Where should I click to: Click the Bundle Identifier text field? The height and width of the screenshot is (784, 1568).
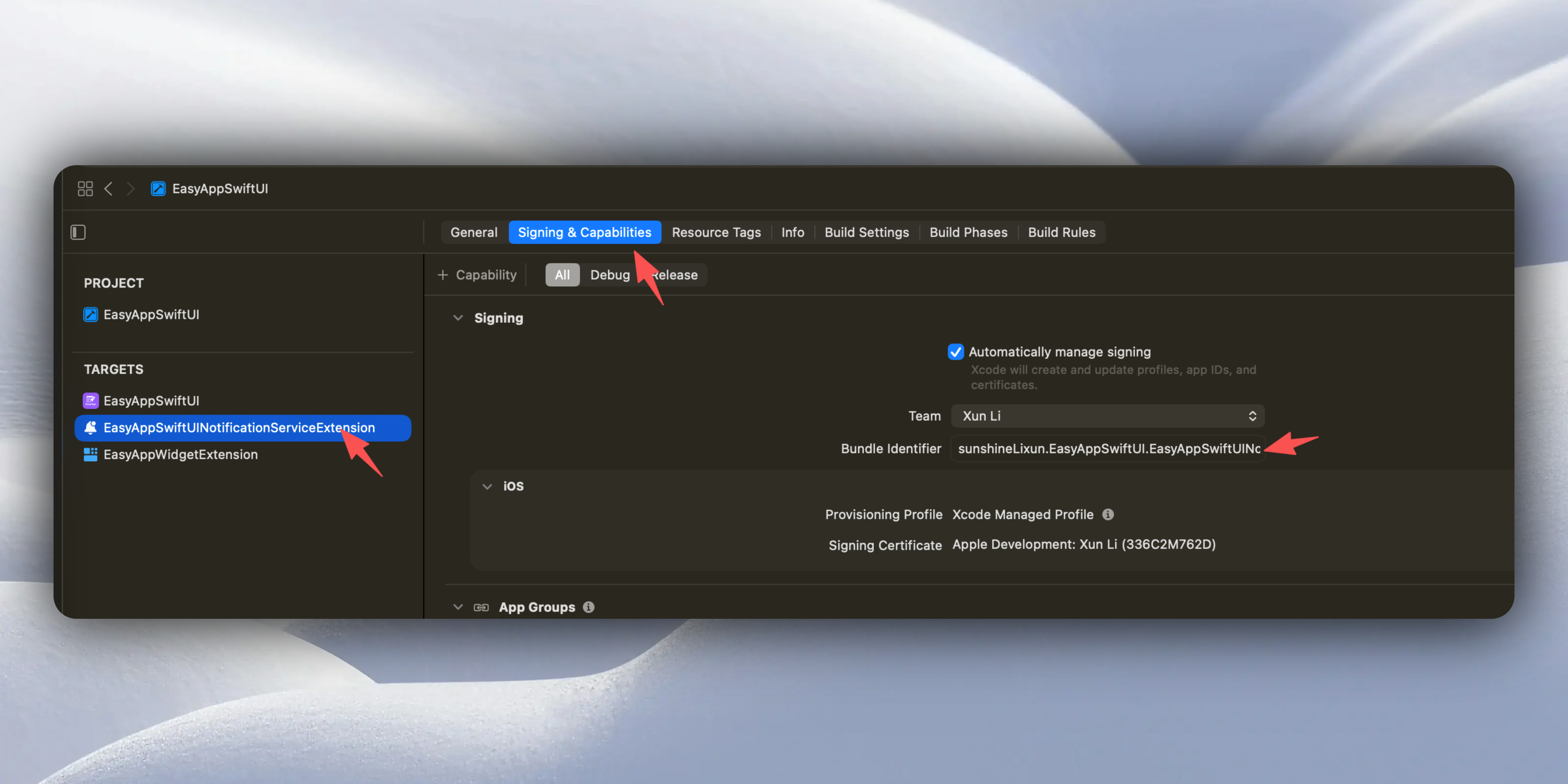[x=1107, y=449]
